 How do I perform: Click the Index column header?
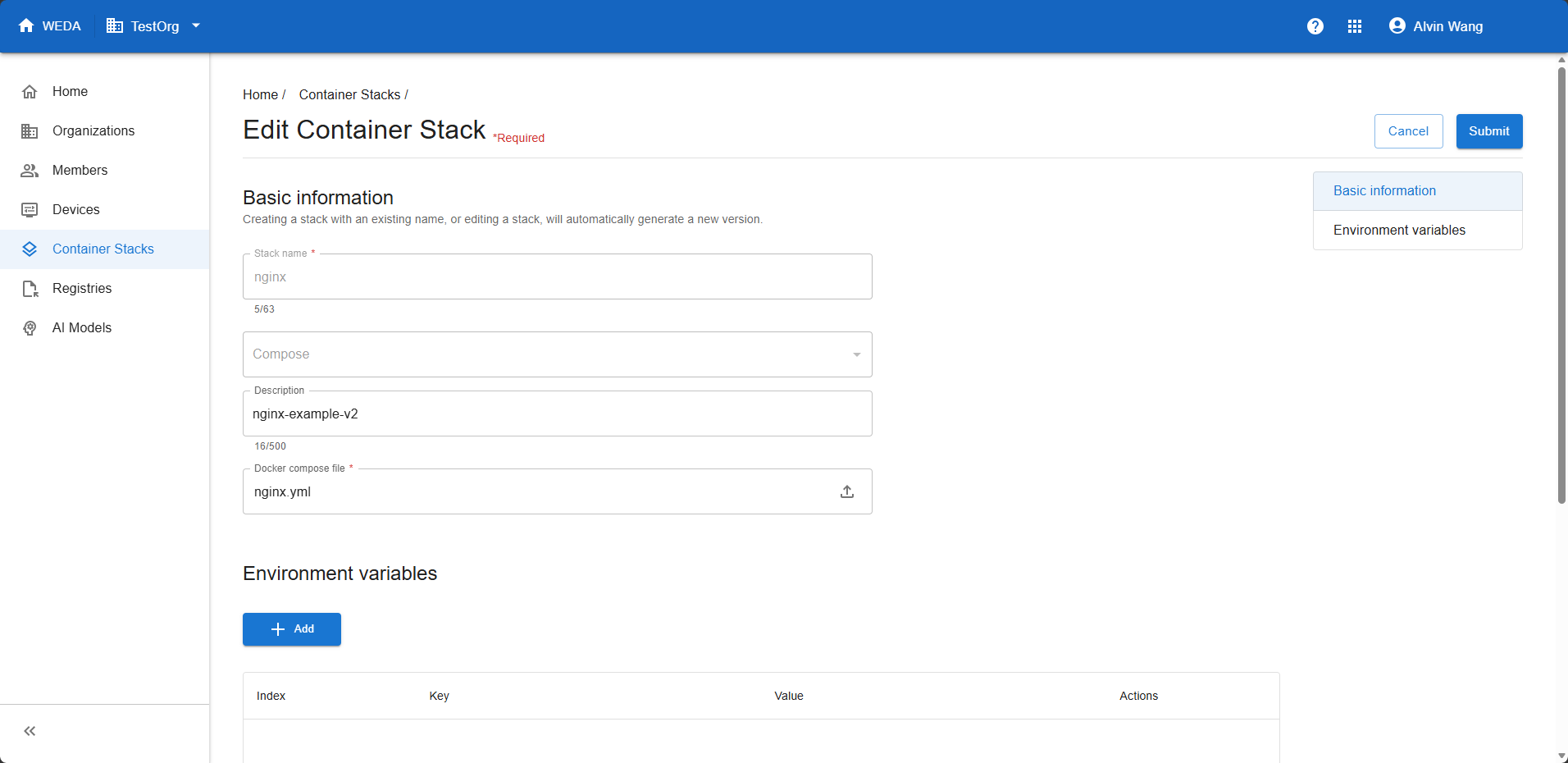coord(271,696)
